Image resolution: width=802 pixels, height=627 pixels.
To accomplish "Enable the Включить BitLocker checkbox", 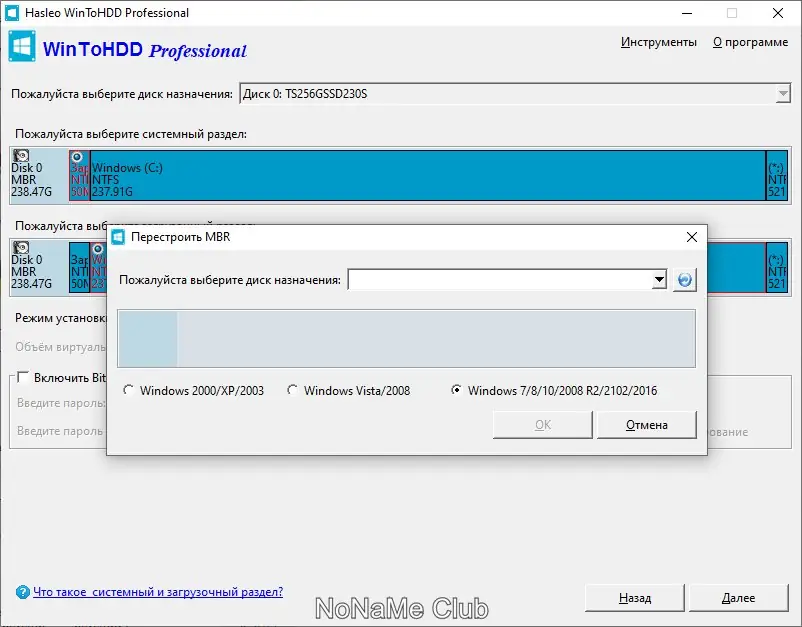I will pos(23,377).
